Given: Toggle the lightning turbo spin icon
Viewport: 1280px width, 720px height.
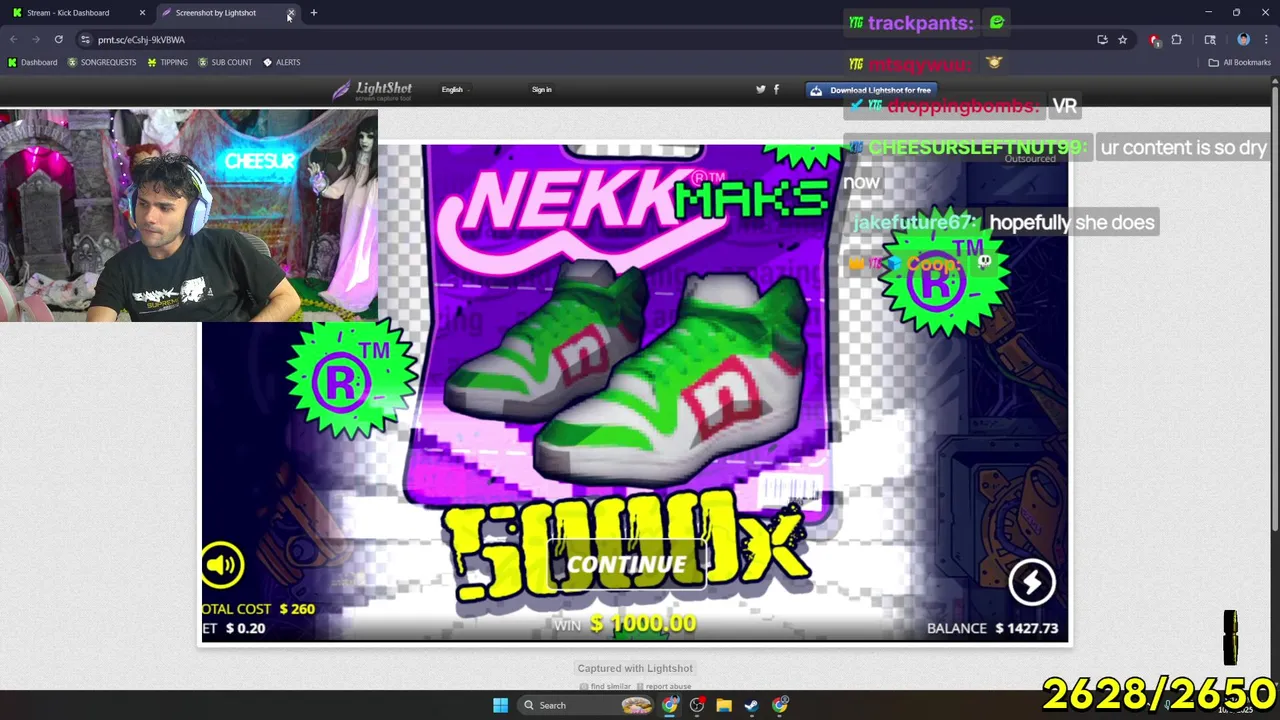Looking at the screenshot, I should point(1031,581).
